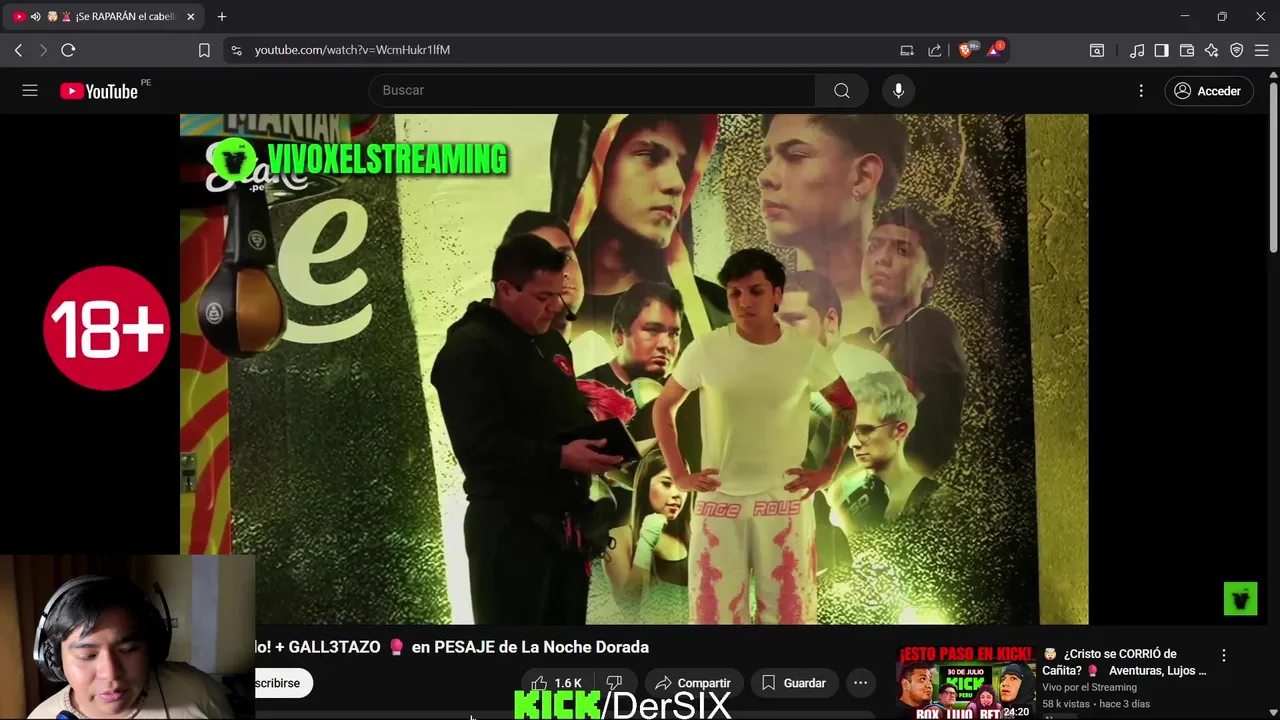The width and height of the screenshot is (1280, 720).
Task: Start voice search with the microphone
Action: 898,91
